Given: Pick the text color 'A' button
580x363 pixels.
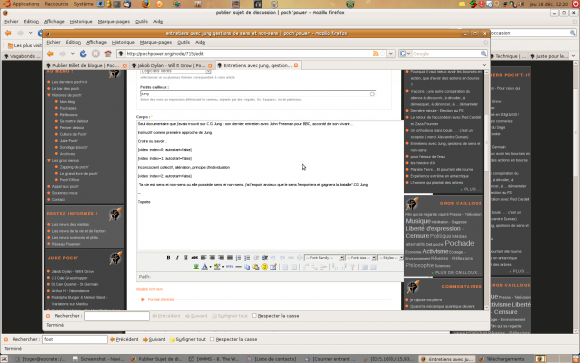Looking at the screenshot, I should click(x=205, y=267).
